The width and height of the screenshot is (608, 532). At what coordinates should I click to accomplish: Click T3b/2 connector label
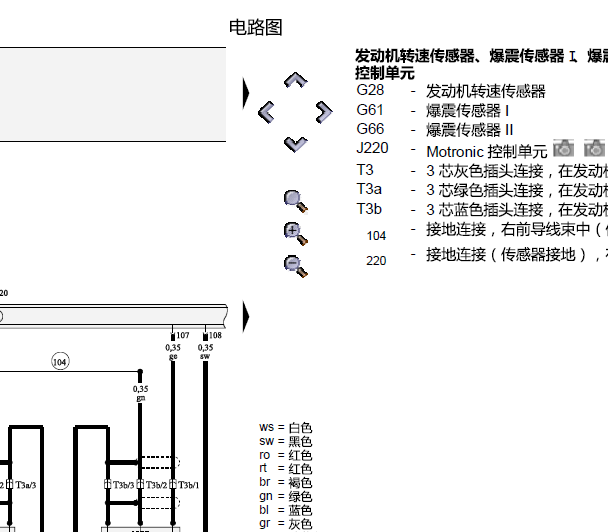(156, 485)
